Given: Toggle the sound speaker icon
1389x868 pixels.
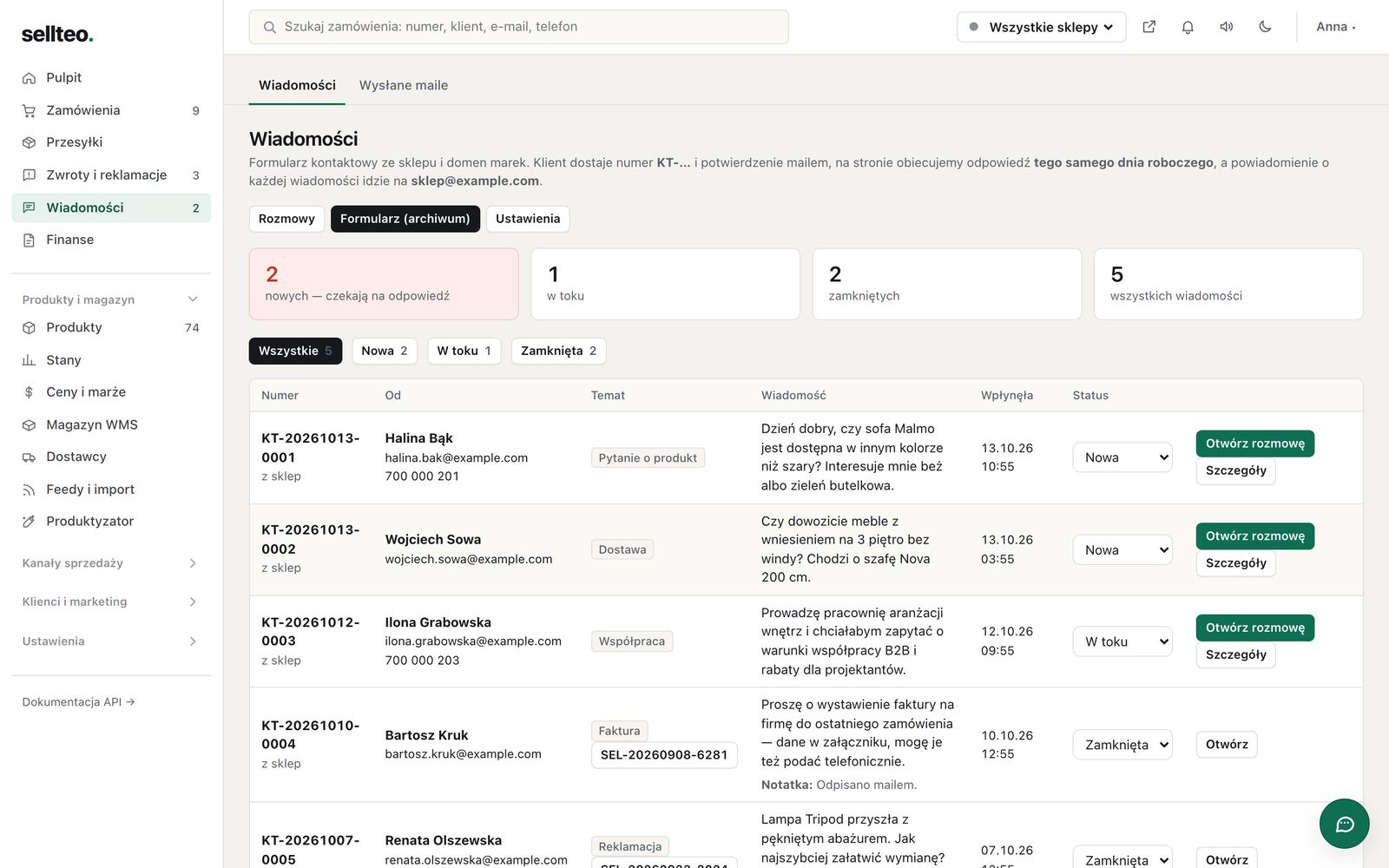Looking at the screenshot, I should click(1227, 27).
